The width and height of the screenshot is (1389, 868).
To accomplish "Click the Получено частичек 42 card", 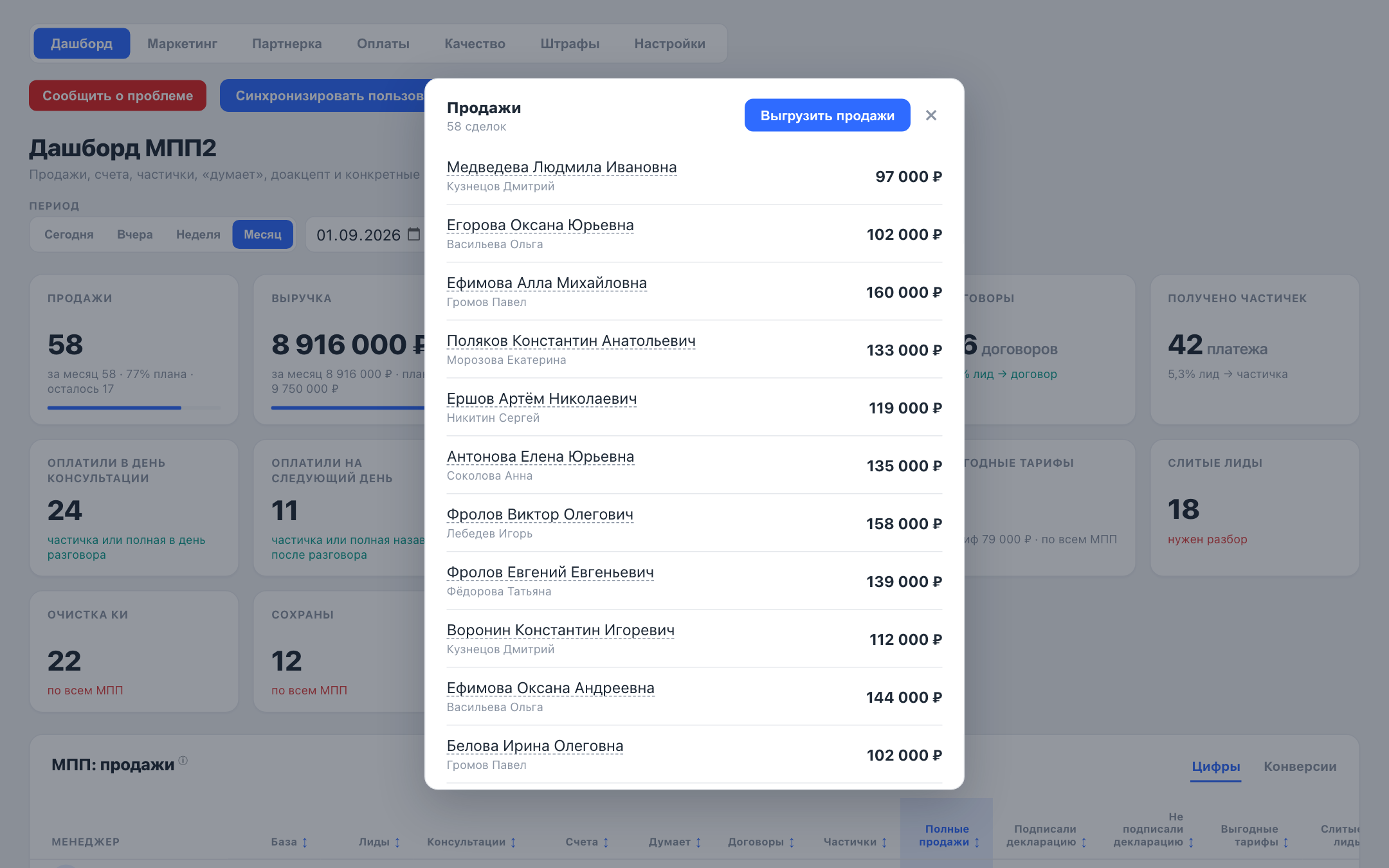I will pos(1255,350).
